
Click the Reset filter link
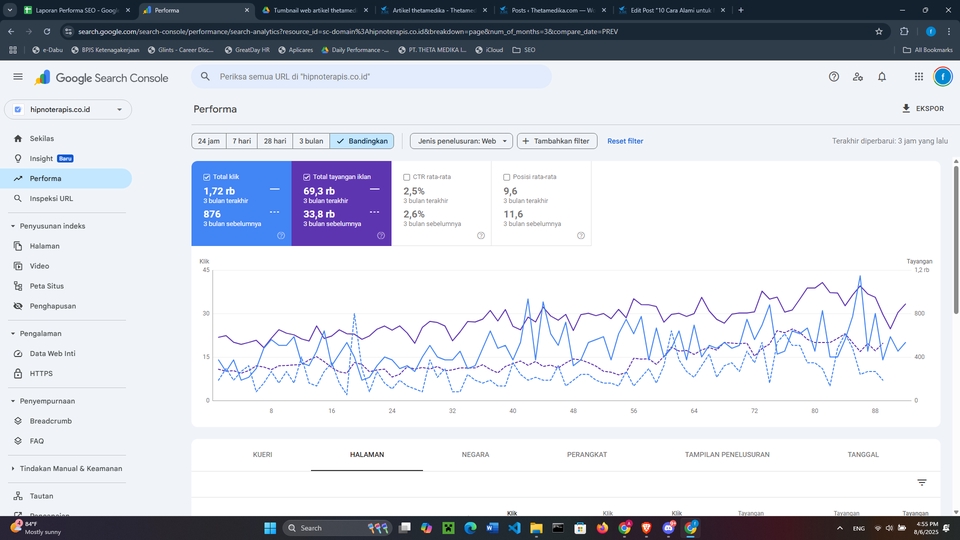point(625,141)
